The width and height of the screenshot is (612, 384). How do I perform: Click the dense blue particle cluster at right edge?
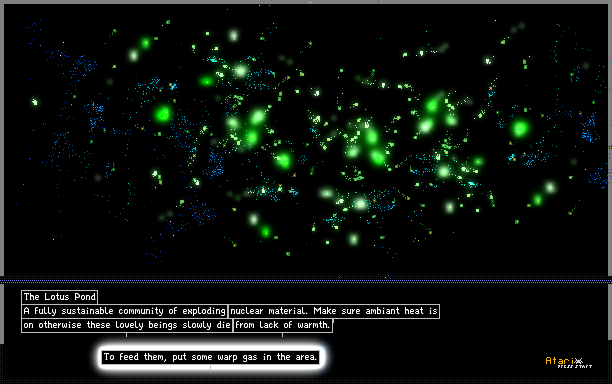[x=589, y=129]
